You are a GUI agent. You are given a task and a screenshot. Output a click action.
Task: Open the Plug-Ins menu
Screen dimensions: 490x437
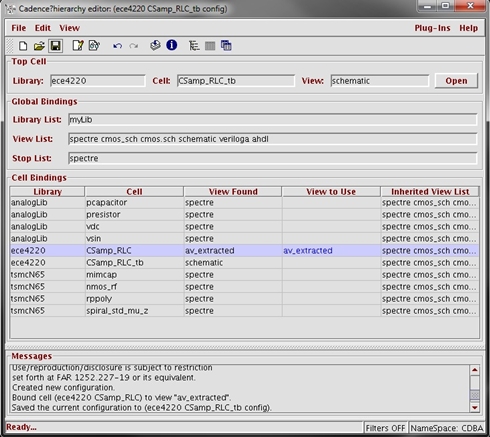pyautogui.click(x=432, y=28)
